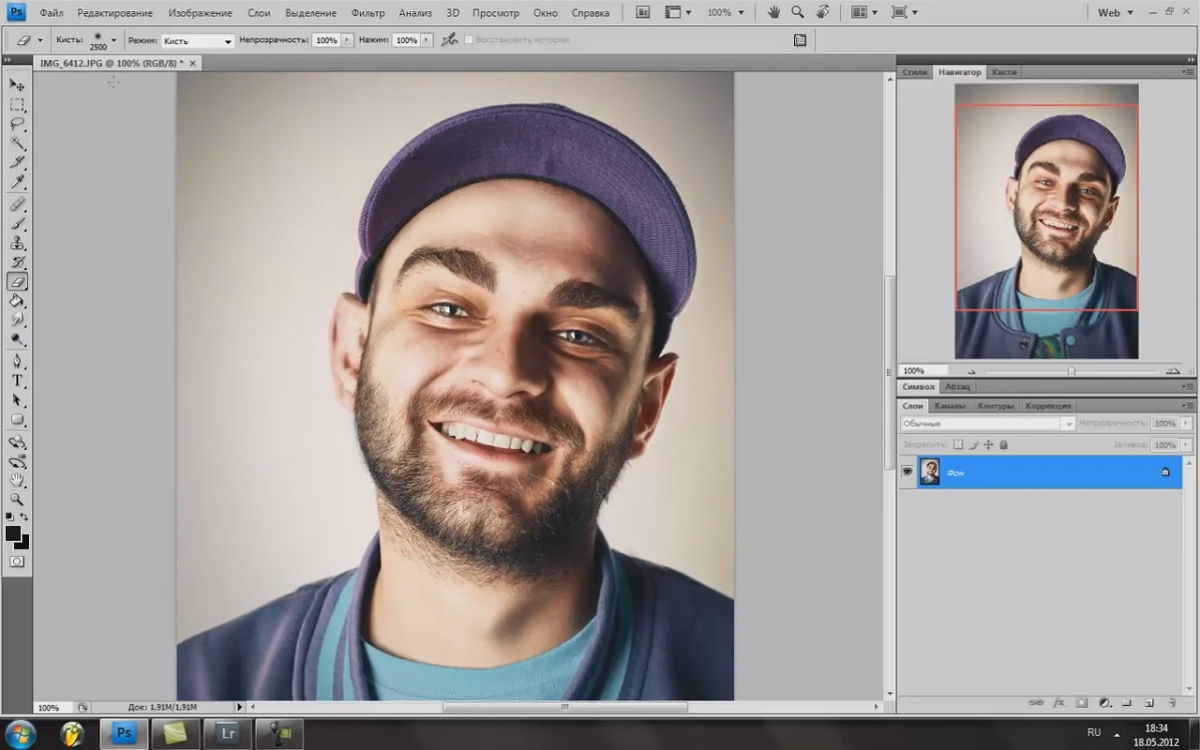The image size is (1200, 750).
Task: Open the Режим Кисть dropdown
Action: pyautogui.click(x=197, y=41)
